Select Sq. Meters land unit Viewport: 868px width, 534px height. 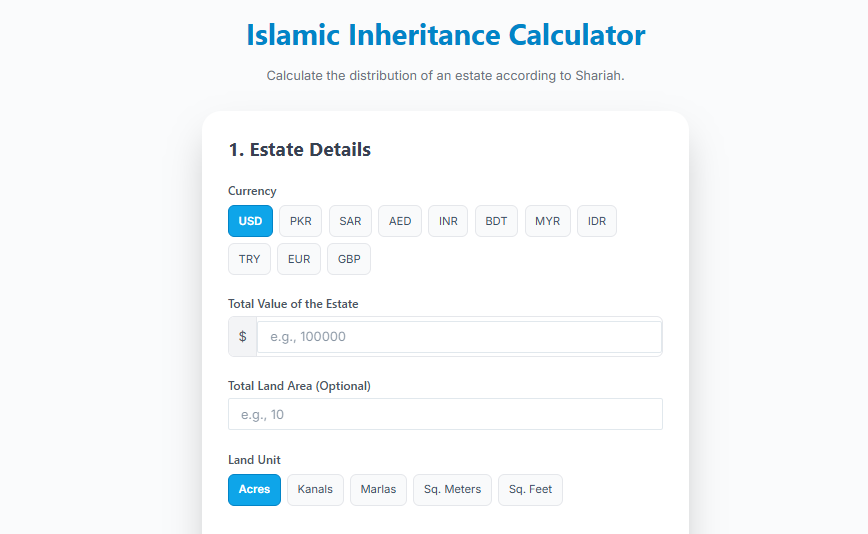pos(452,490)
